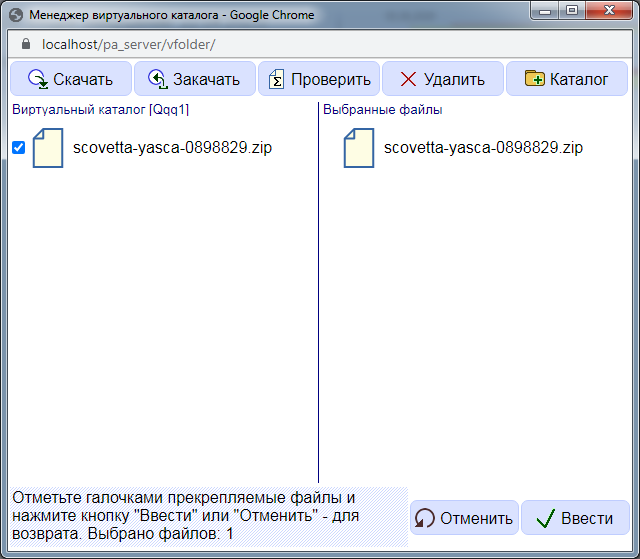This screenshot has width=640, height=559.
Task: Click the Закачать upload button
Action: [195, 79]
